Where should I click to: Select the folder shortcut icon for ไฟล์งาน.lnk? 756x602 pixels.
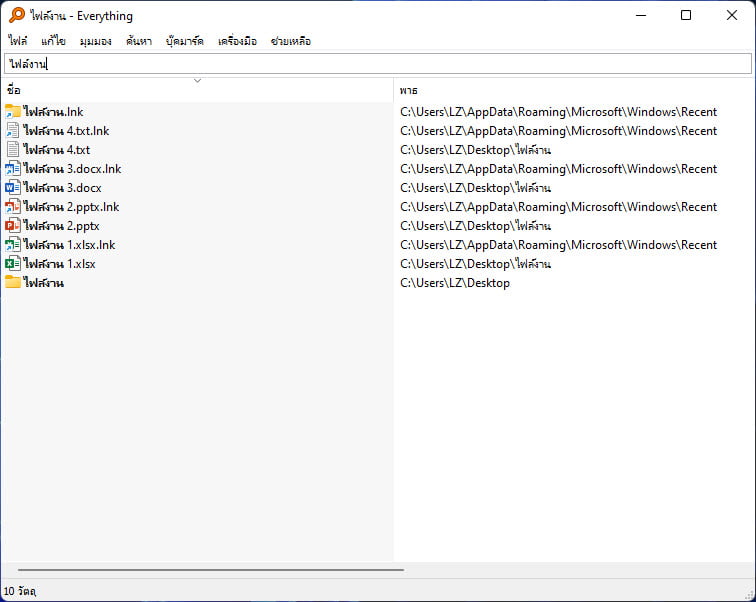pos(13,112)
